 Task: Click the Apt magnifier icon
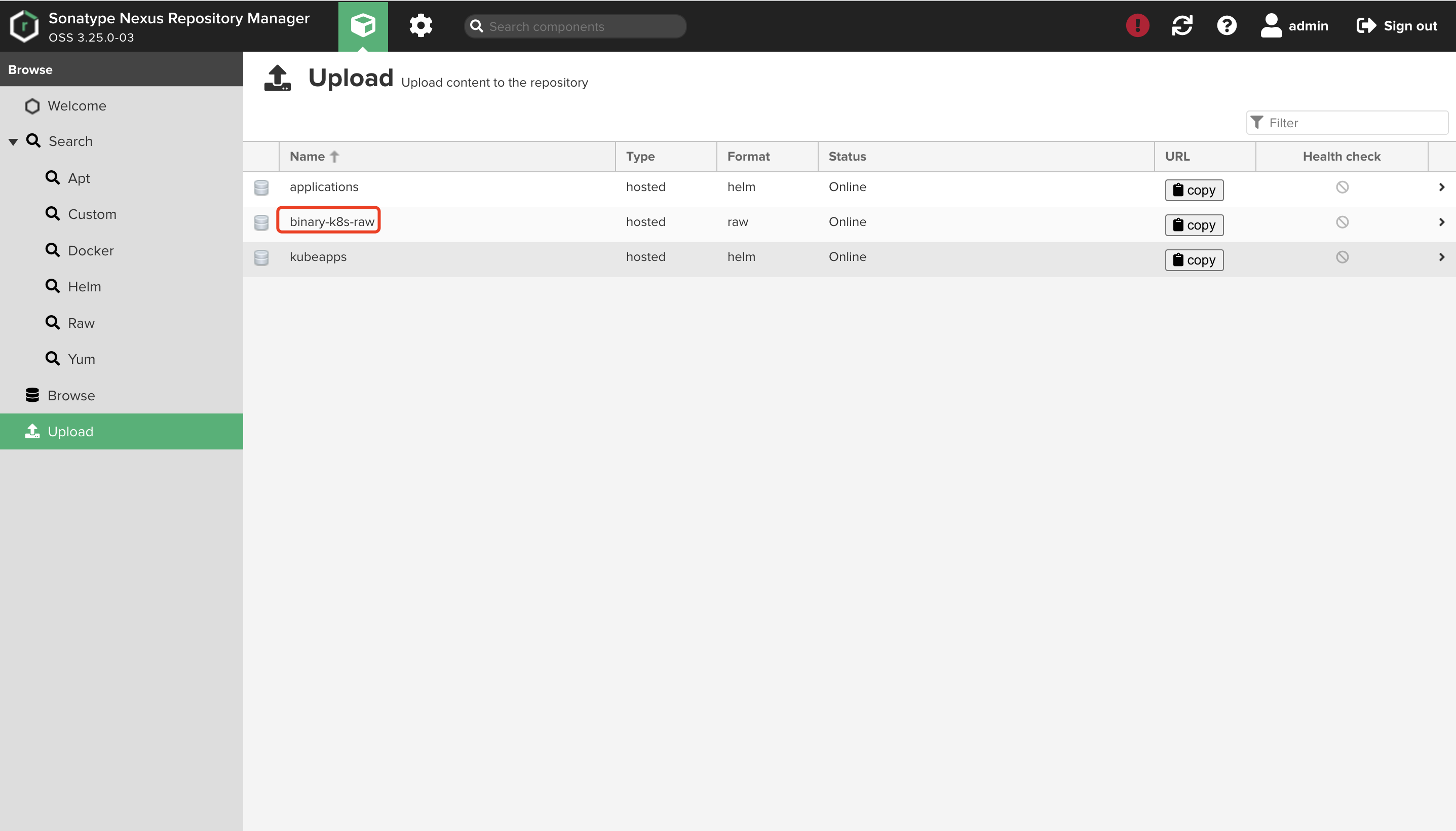point(53,177)
